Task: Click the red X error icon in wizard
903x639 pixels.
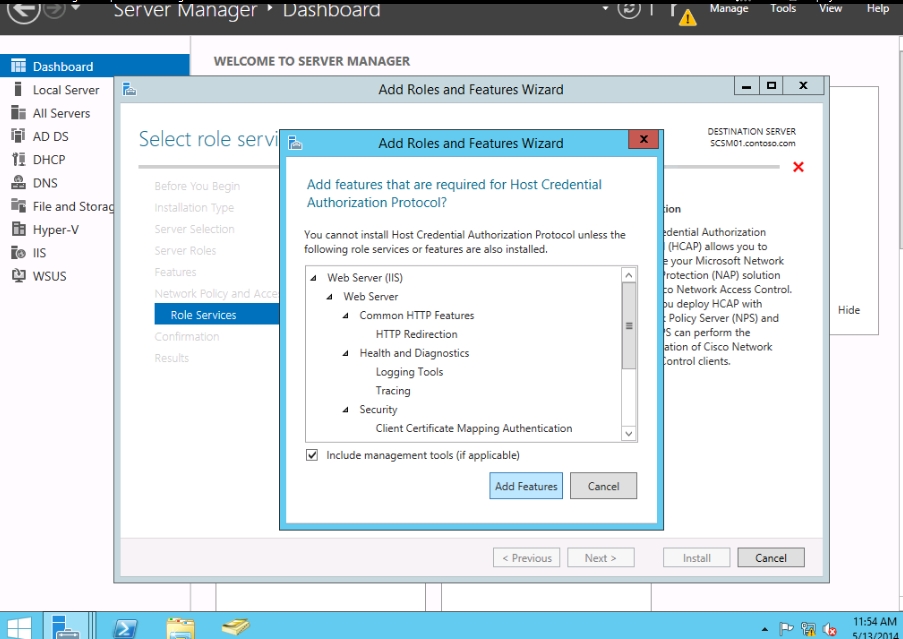Action: pyautogui.click(x=798, y=167)
